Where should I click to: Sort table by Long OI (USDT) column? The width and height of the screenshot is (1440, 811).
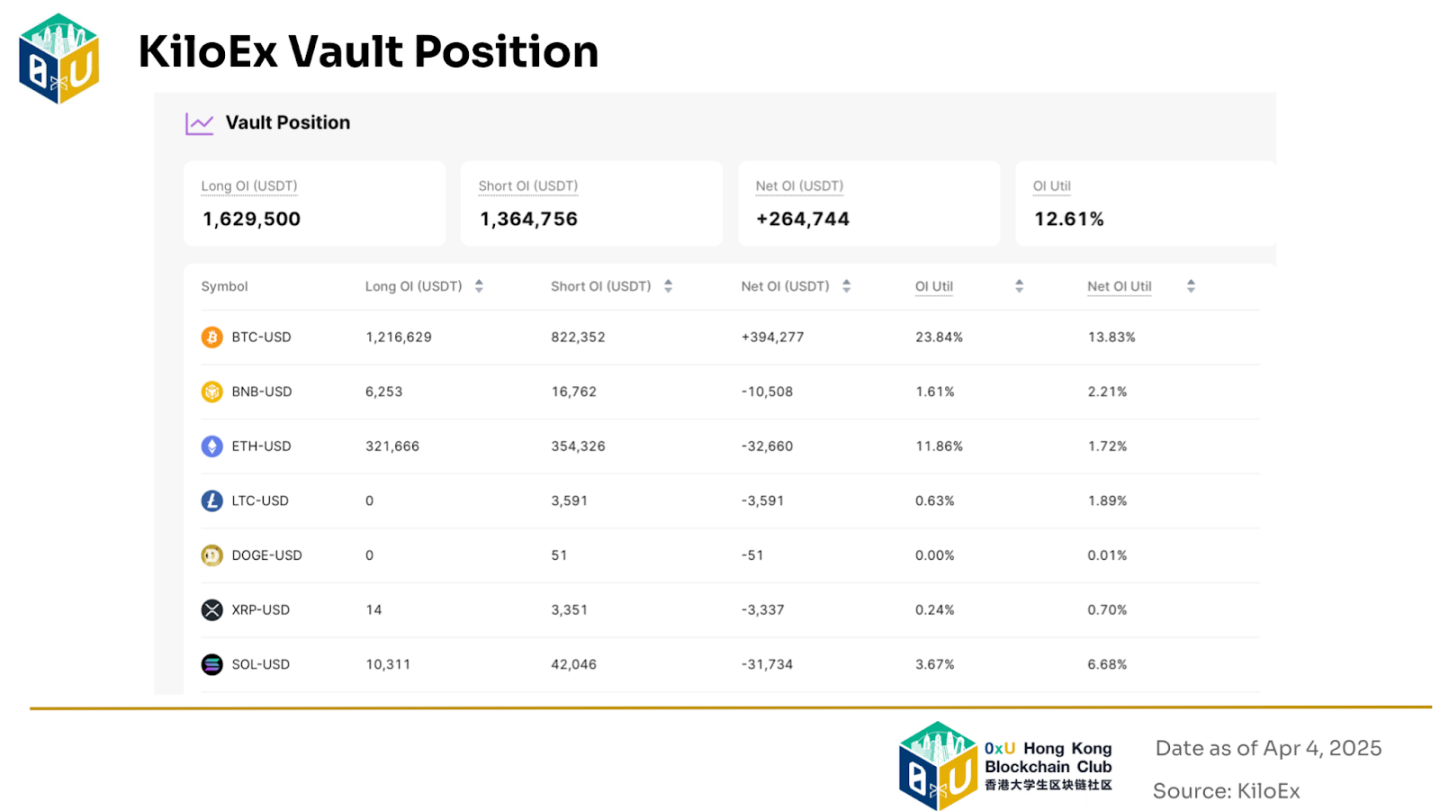coord(479,286)
